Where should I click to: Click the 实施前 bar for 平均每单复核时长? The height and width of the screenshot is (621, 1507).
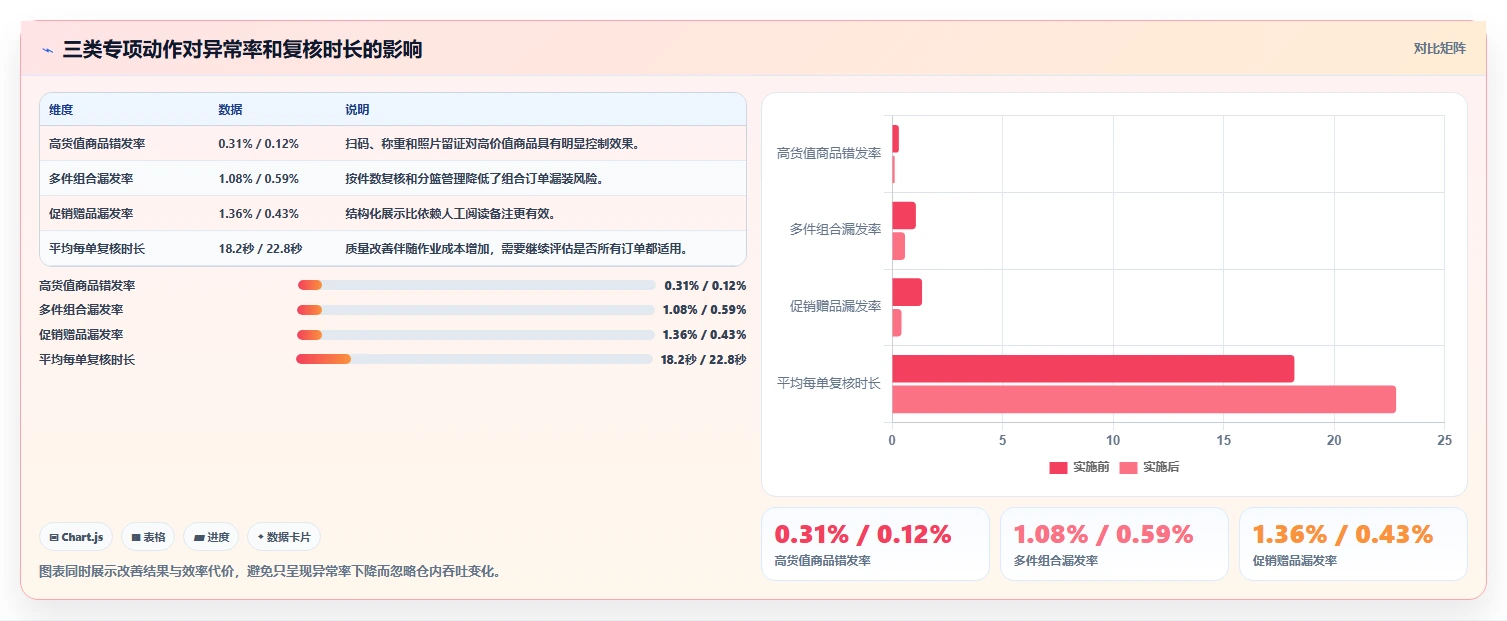click(x=1093, y=369)
